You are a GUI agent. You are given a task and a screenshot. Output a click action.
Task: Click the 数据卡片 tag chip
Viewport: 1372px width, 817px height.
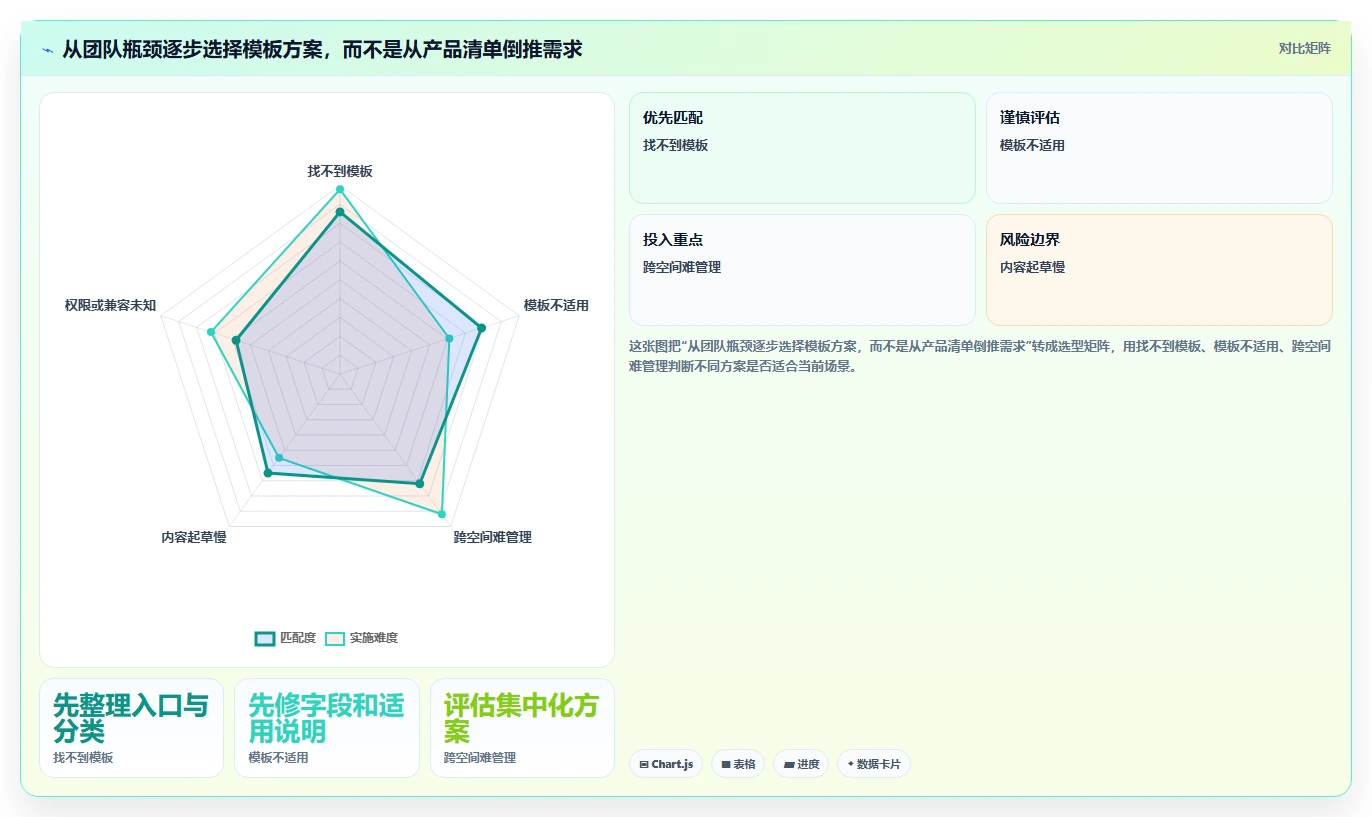click(874, 764)
